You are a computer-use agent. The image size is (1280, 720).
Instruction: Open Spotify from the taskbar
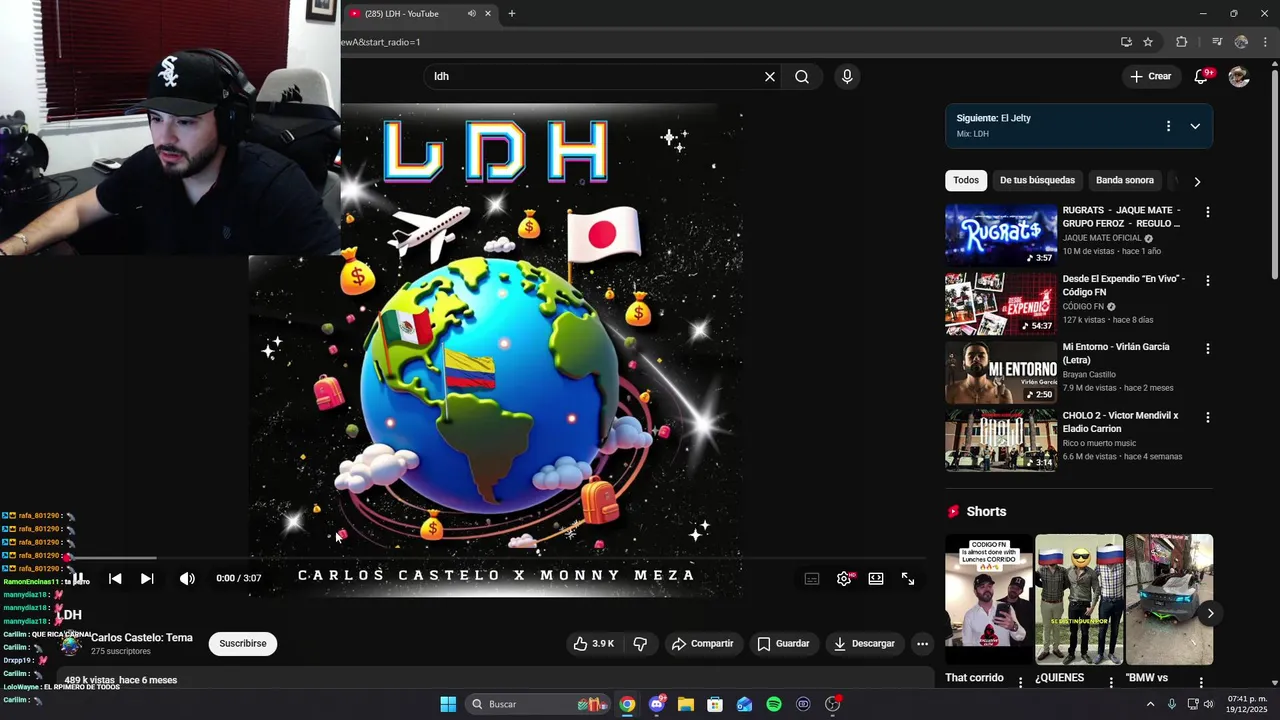tap(774, 704)
